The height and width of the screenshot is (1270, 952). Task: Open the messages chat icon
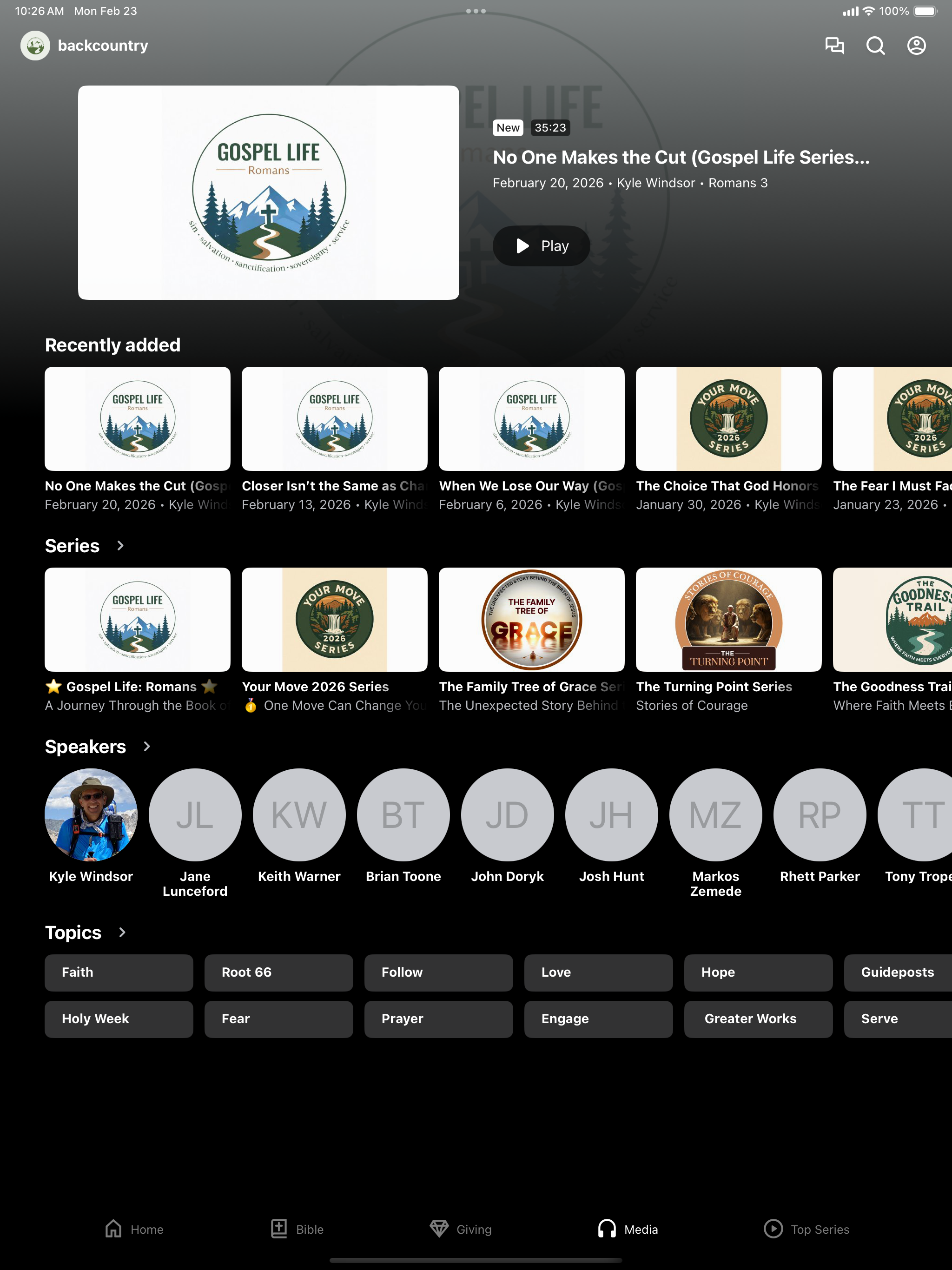pos(834,46)
